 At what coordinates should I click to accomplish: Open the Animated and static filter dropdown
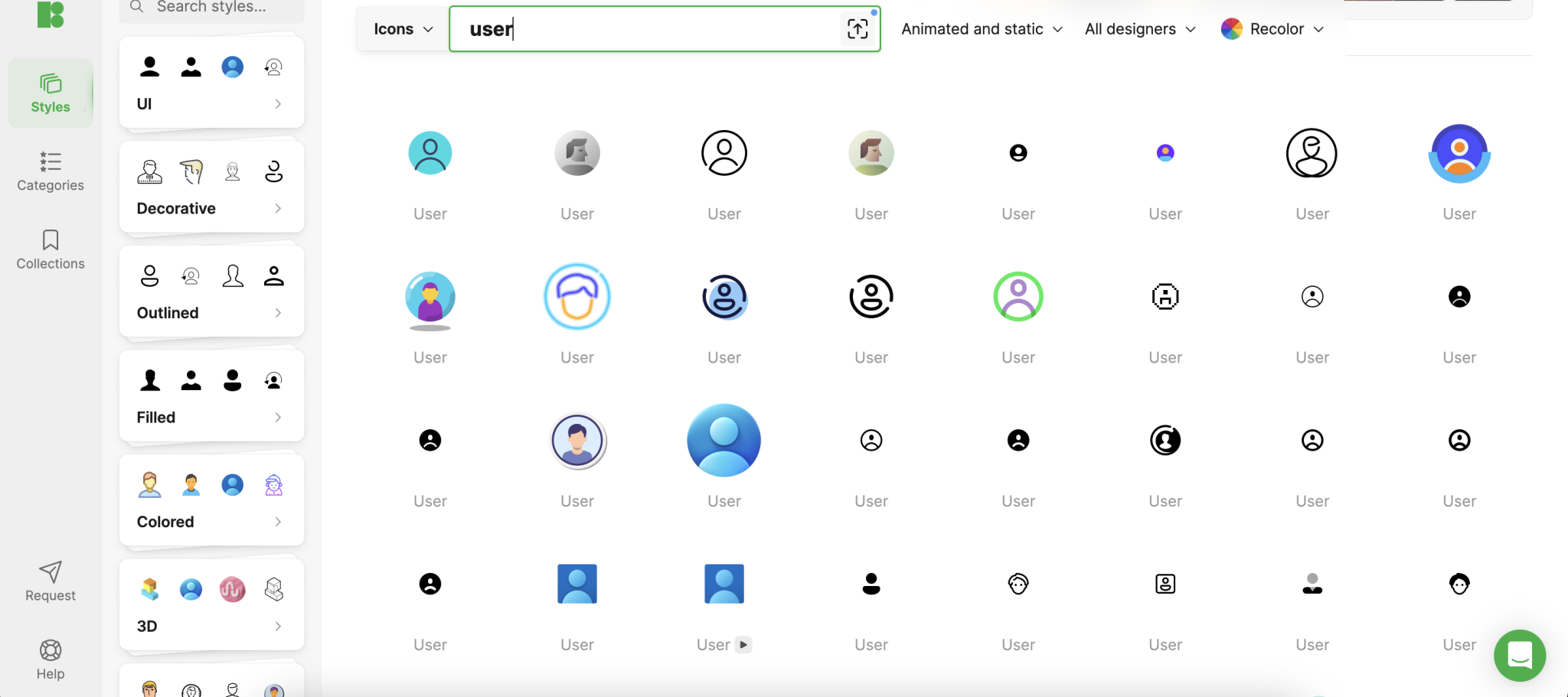(x=981, y=28)
